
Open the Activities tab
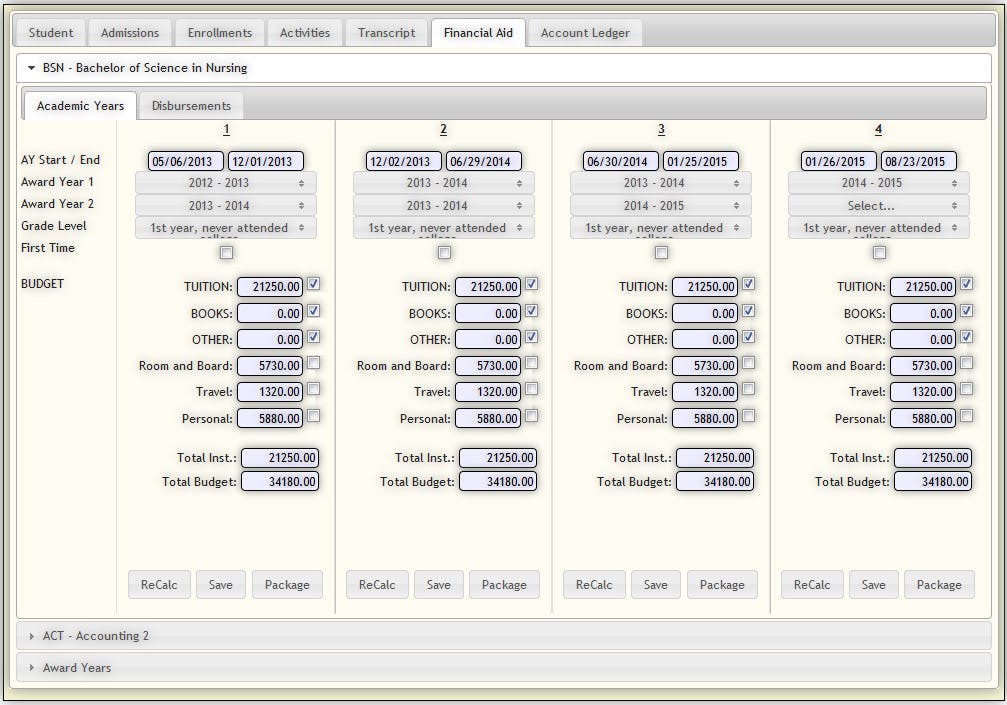click(305, 33)
